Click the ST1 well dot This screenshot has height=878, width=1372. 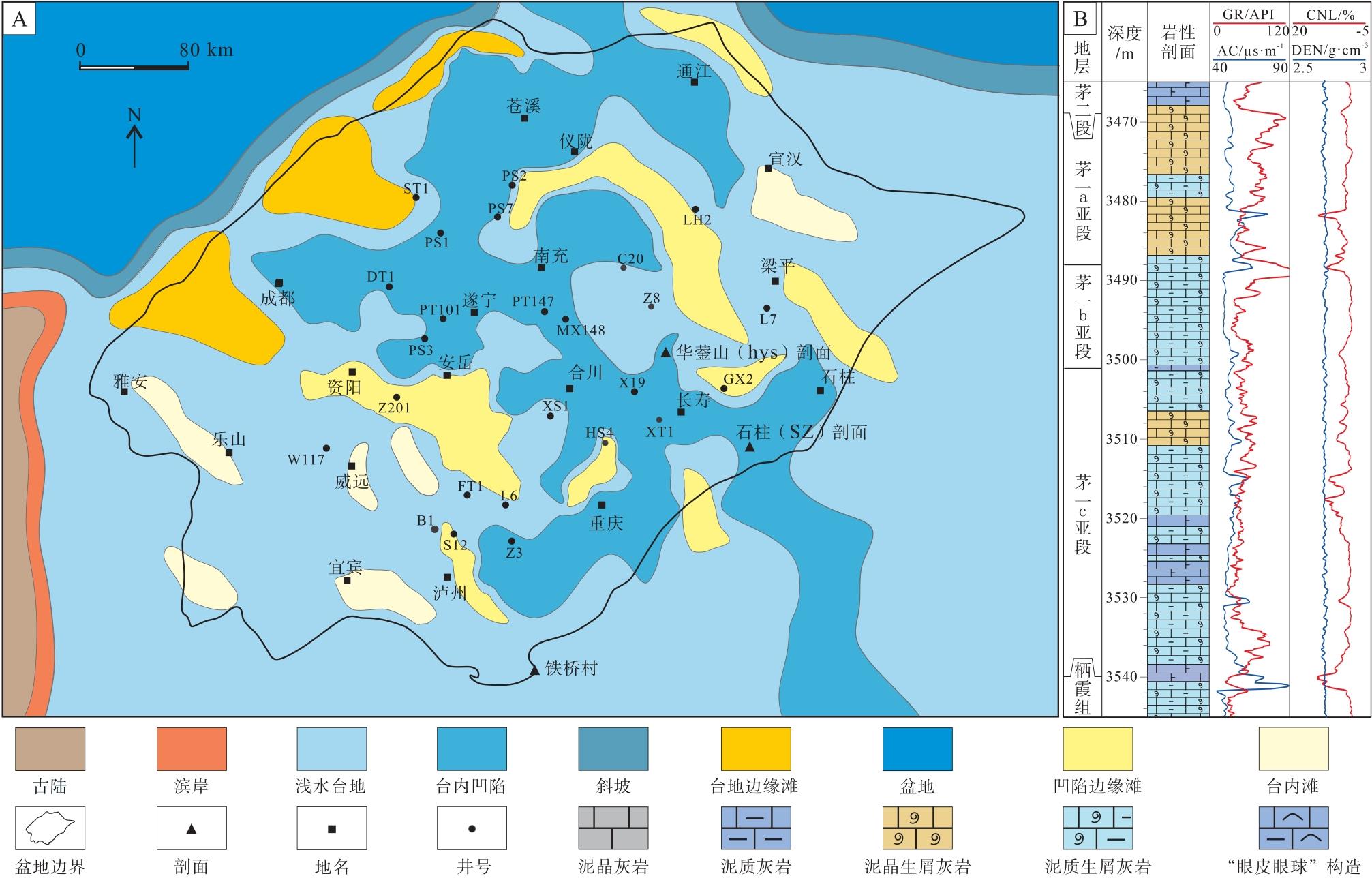pyautogui.click(x=416, y=198)
